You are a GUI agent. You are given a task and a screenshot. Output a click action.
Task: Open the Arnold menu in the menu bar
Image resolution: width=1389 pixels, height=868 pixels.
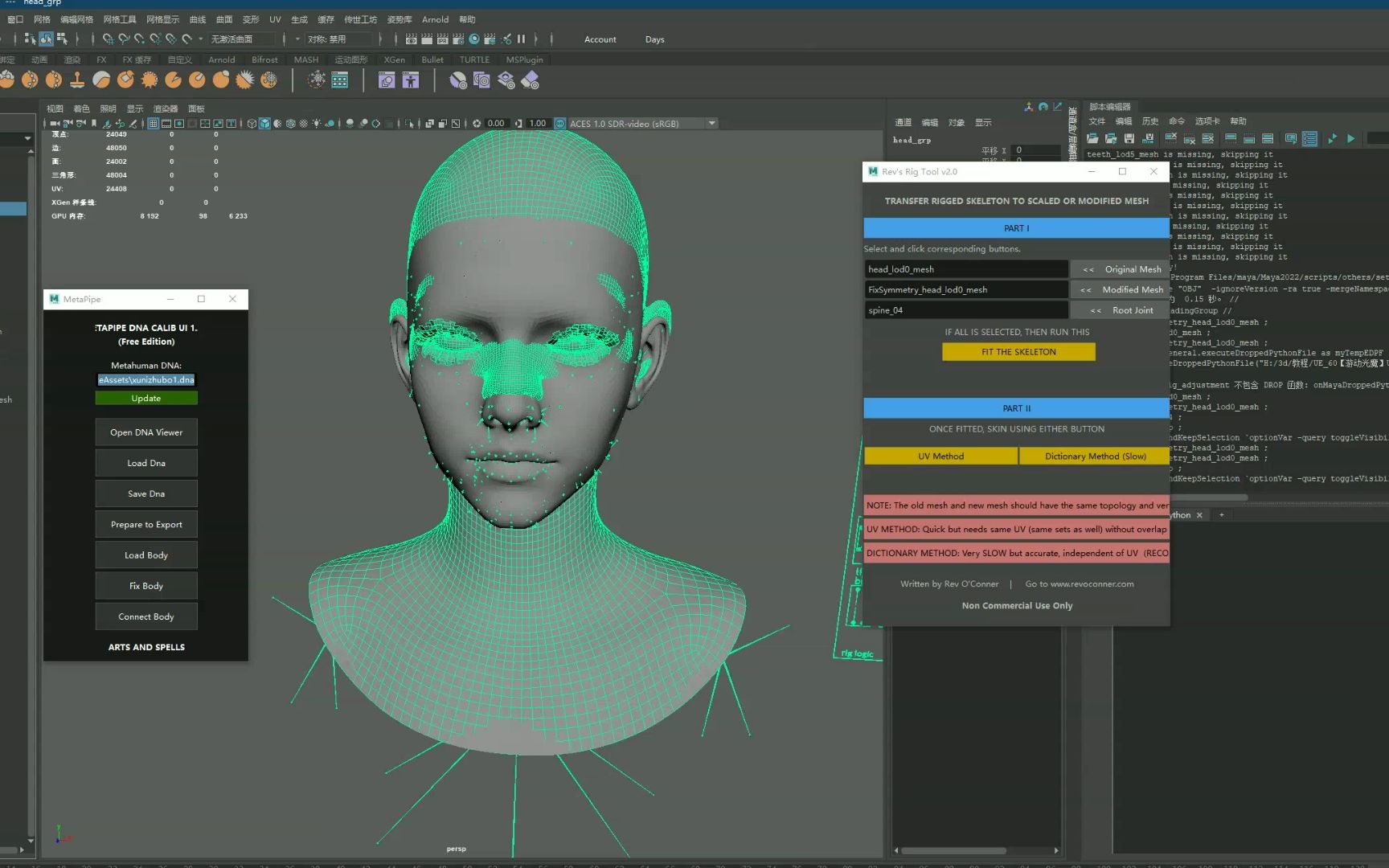pyautogui.click(x=435, y=19)
